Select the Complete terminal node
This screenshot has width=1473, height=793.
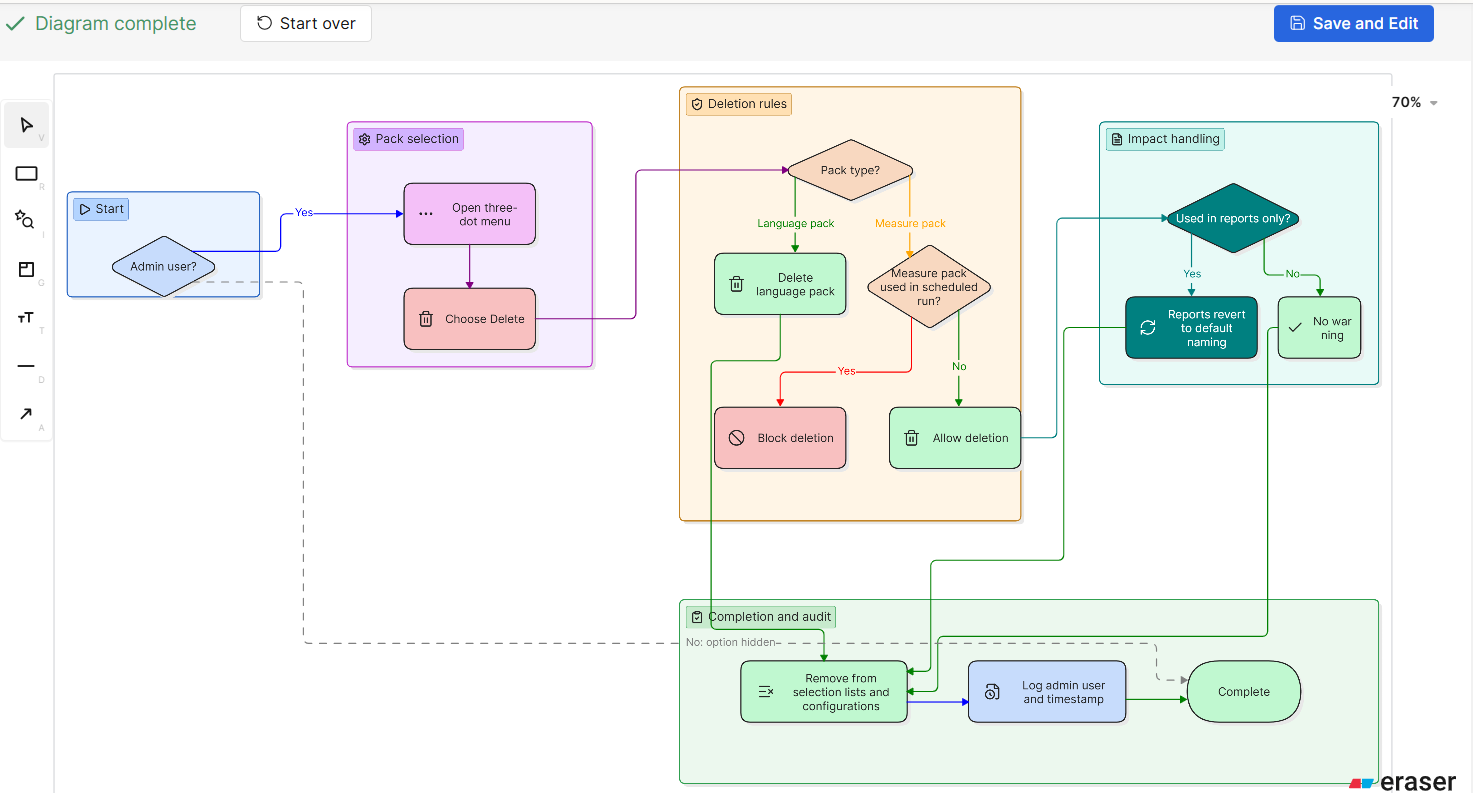point(1244,692)
